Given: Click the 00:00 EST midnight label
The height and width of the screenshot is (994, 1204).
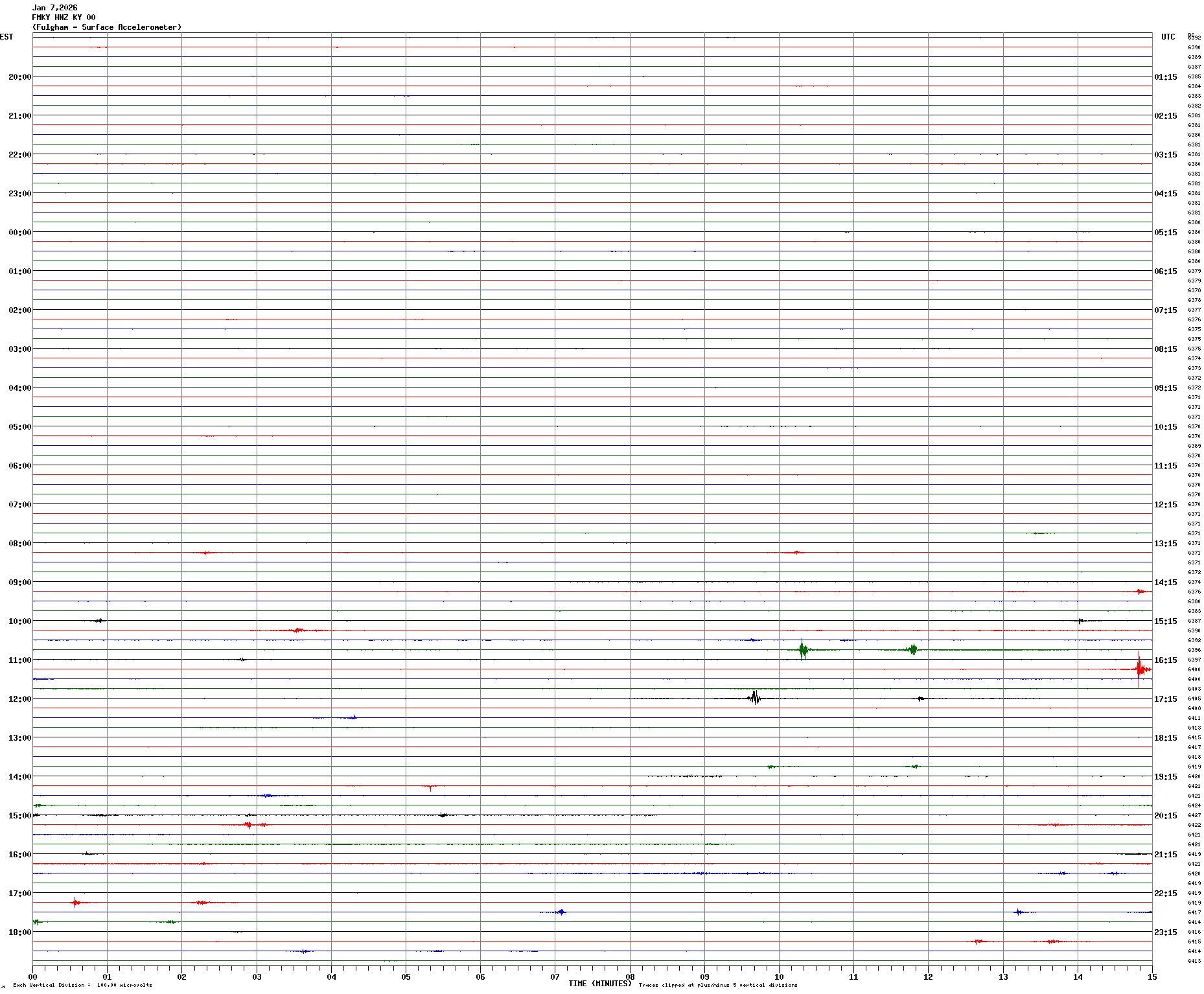Looking at the screenshot, I should pyautogui.click(x=19, y=232).
